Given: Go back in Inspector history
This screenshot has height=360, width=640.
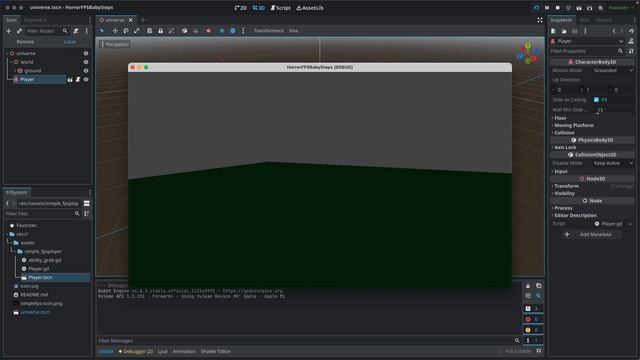Looking at the screenshot, I should click(613, 31).
